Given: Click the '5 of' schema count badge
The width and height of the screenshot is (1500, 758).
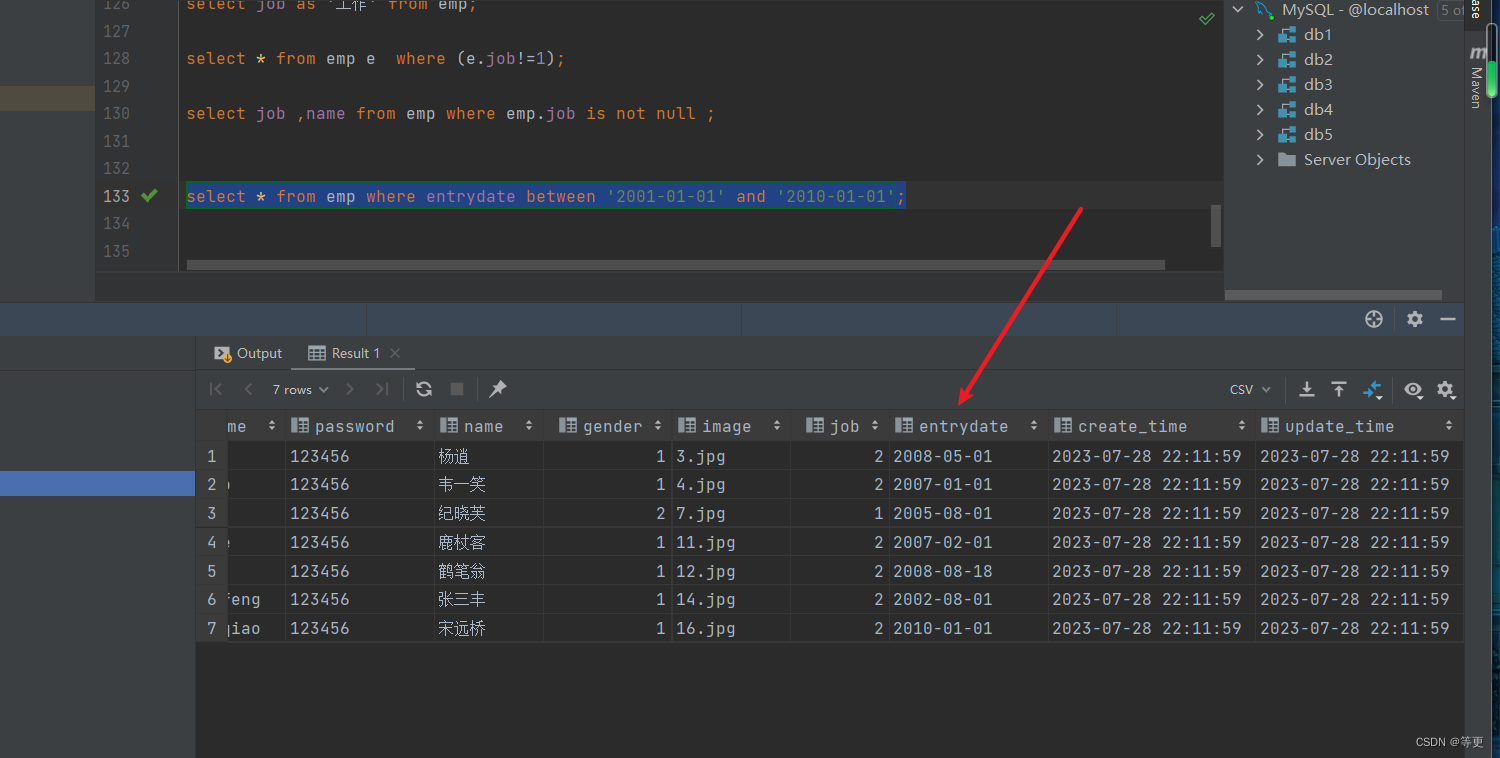Looking at the screenshot, I should click(x=1453, y=10).
